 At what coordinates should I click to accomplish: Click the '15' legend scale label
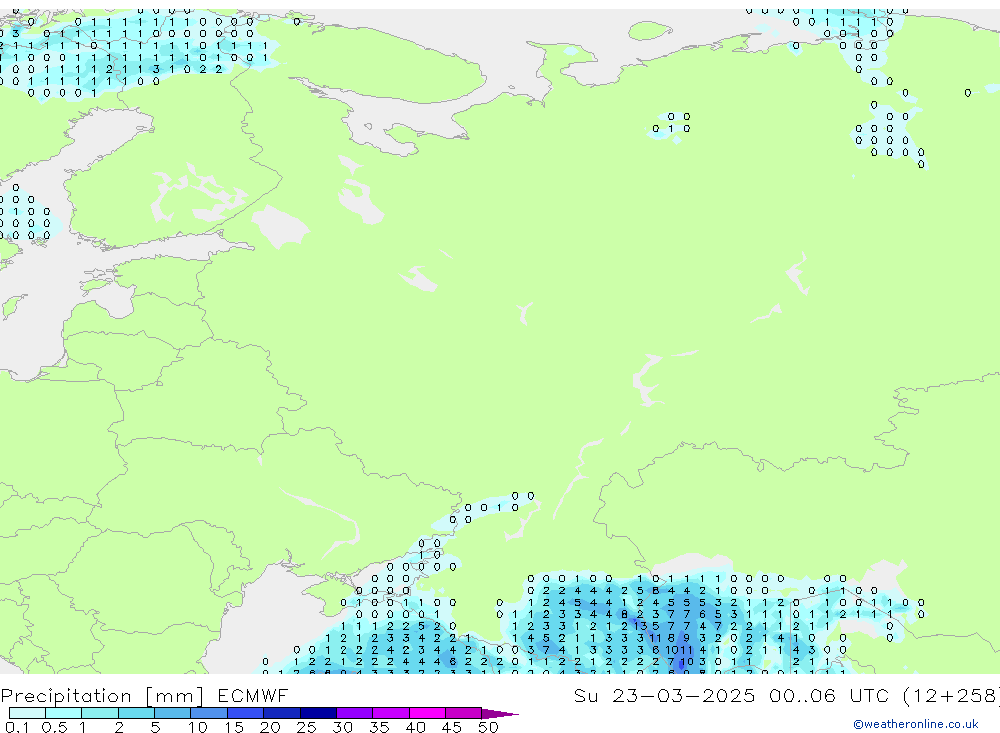[x=234, y=727]
